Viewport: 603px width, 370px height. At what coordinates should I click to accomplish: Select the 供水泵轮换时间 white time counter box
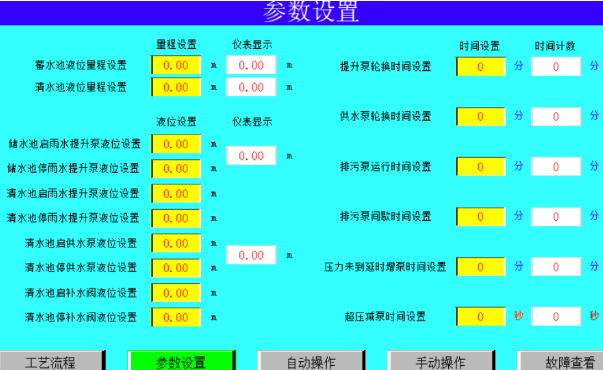pos(556,117)
